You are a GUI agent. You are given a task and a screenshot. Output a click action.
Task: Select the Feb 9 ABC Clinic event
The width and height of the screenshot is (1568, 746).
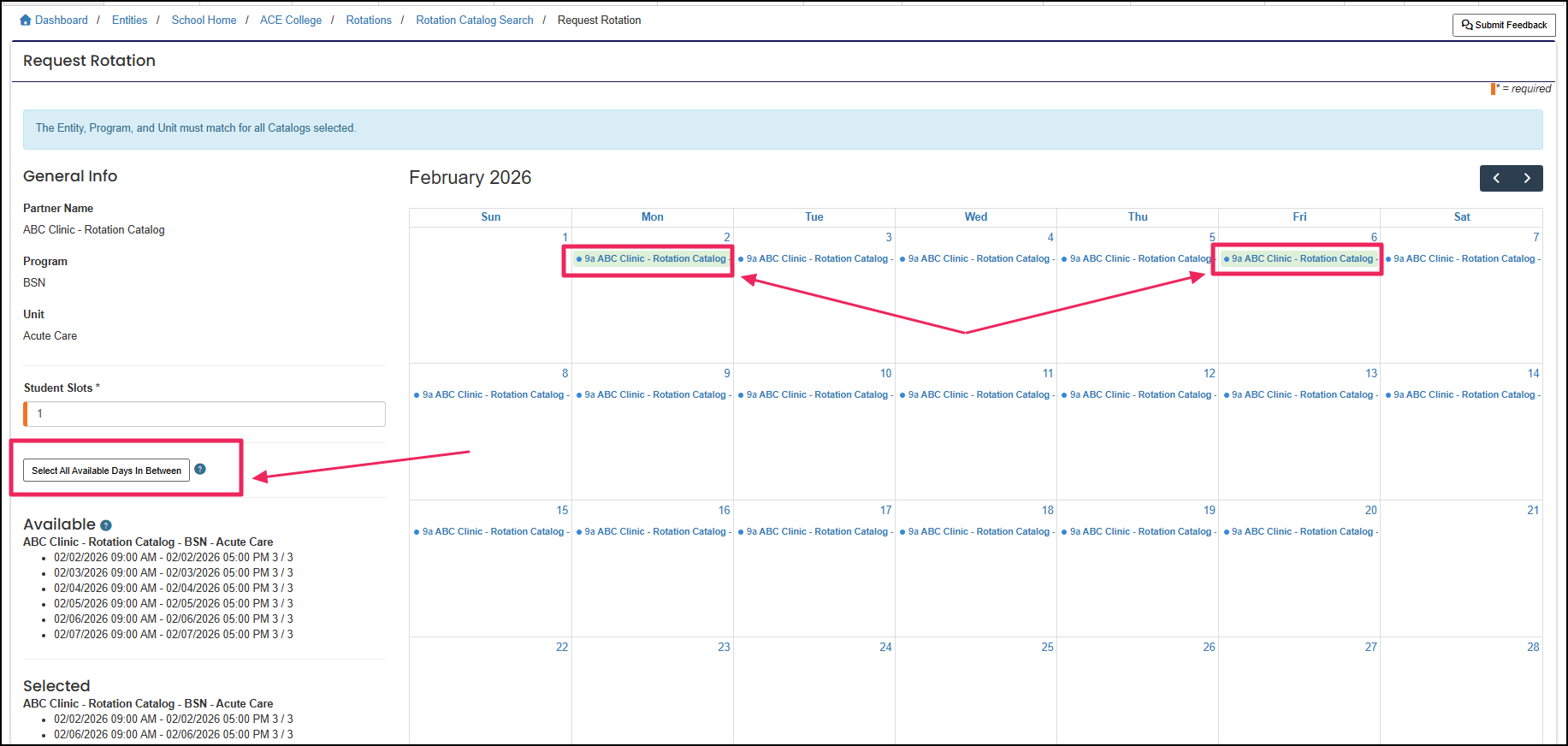coord(653,394)
